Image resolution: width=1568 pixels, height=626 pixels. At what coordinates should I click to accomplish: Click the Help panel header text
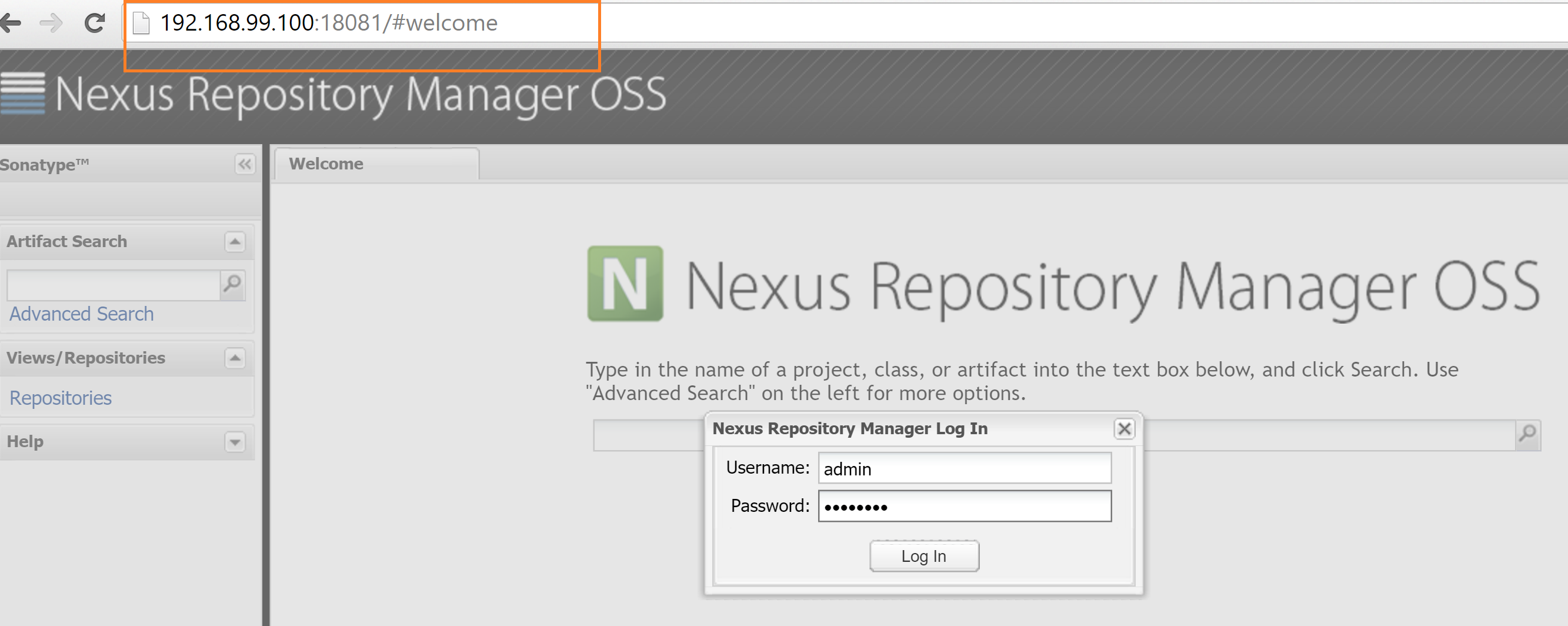pos(25,442)
